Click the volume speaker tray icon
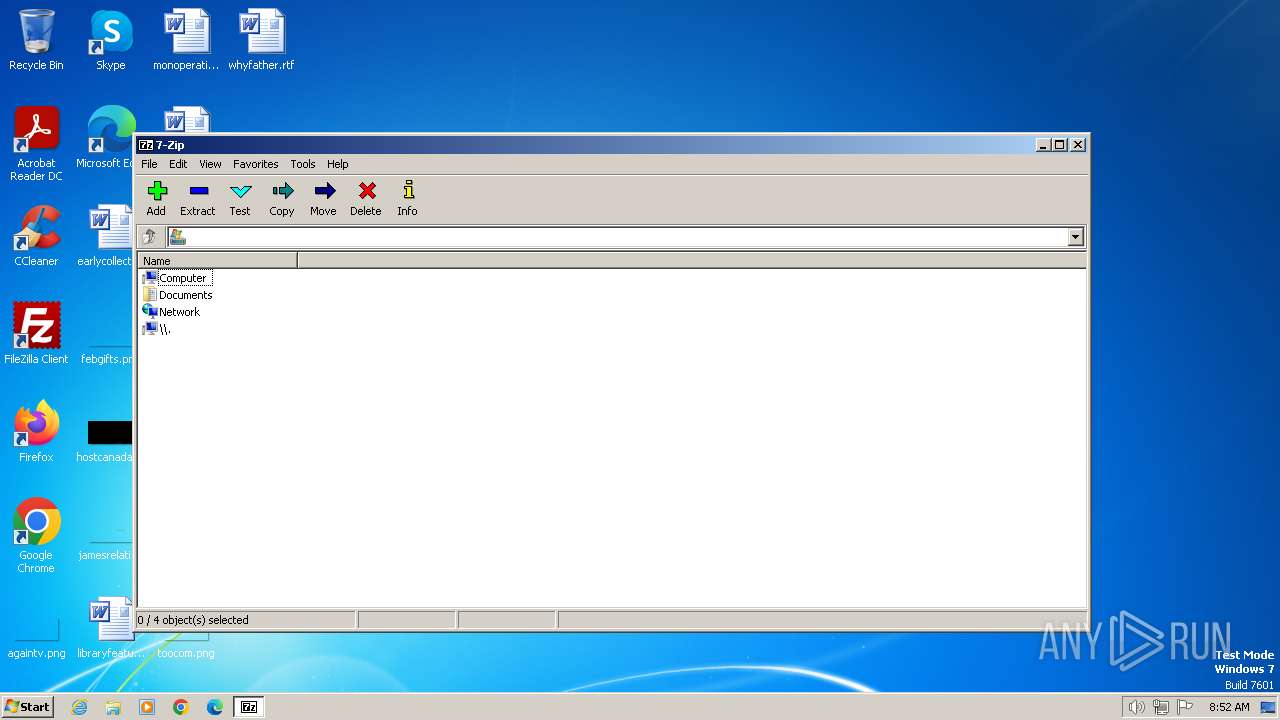 point(1136,707)
